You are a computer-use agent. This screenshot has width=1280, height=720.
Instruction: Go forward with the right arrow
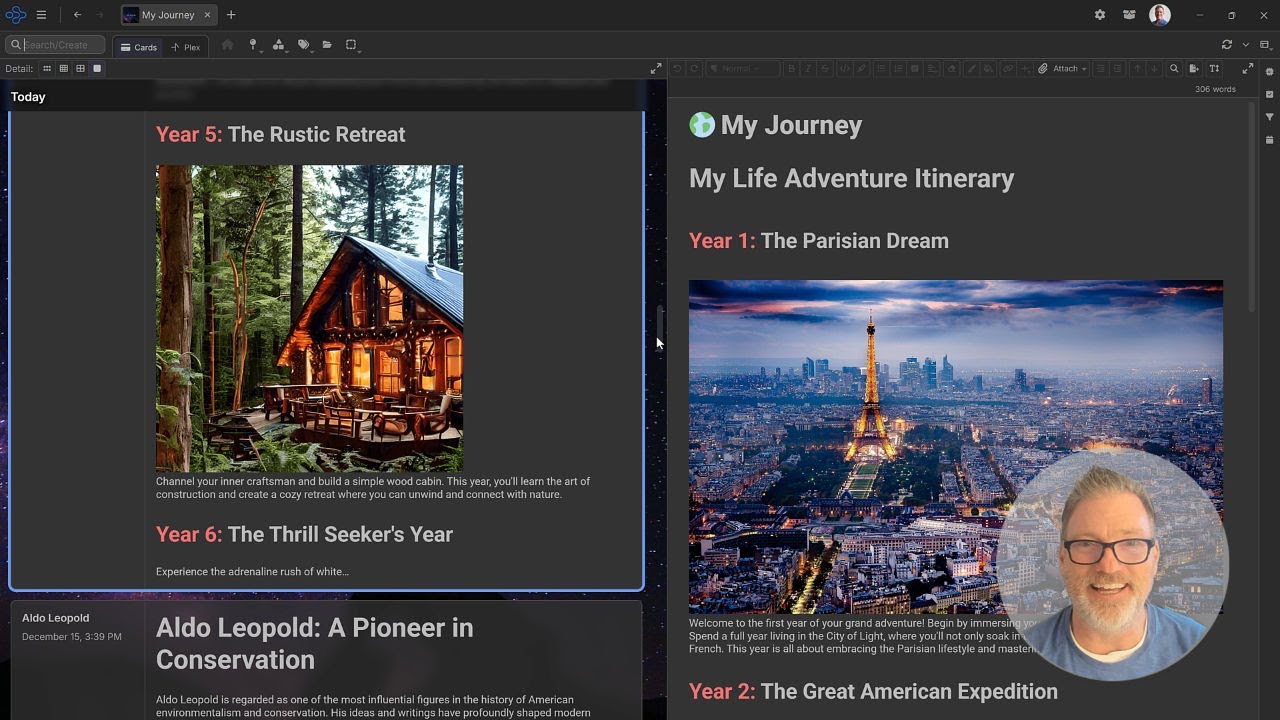click(x=99, y=15)
